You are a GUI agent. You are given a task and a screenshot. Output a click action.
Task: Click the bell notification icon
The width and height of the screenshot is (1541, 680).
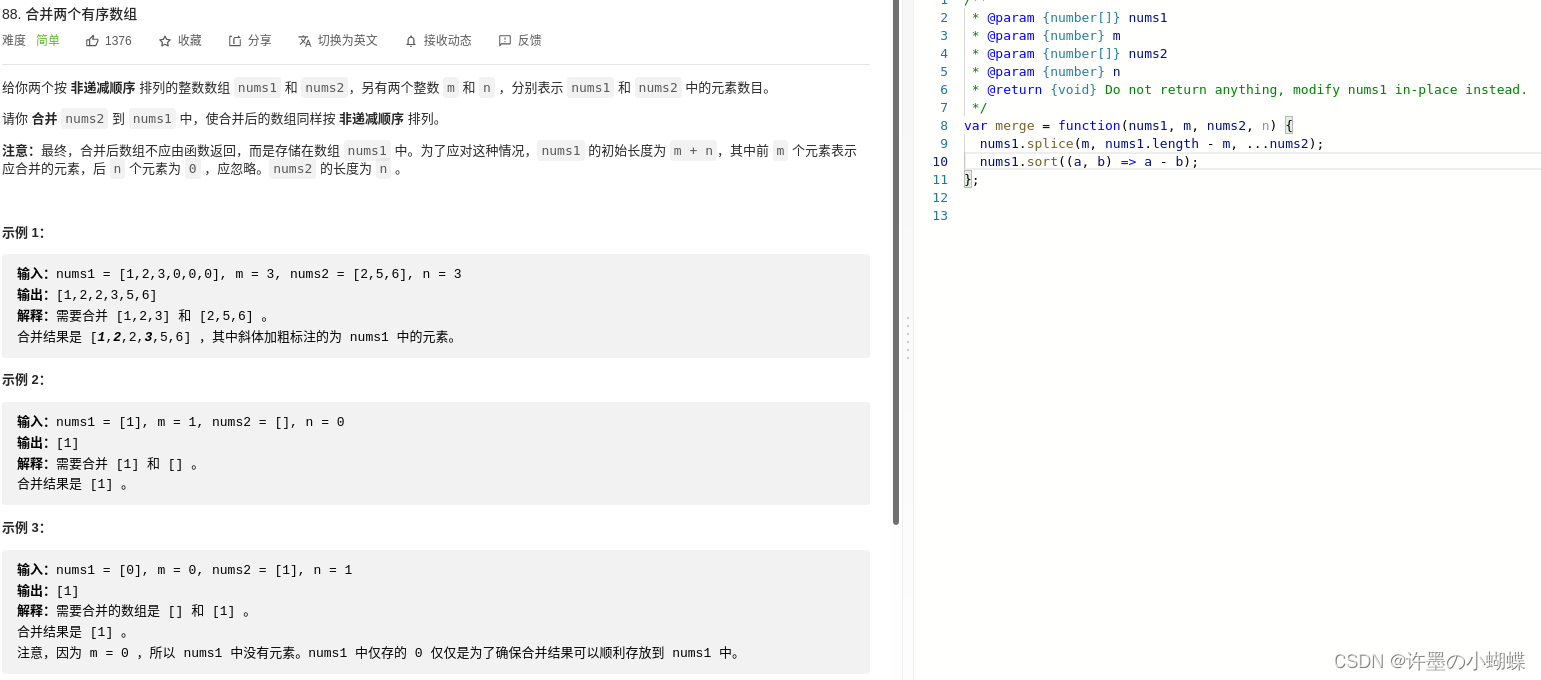(411, 41)
